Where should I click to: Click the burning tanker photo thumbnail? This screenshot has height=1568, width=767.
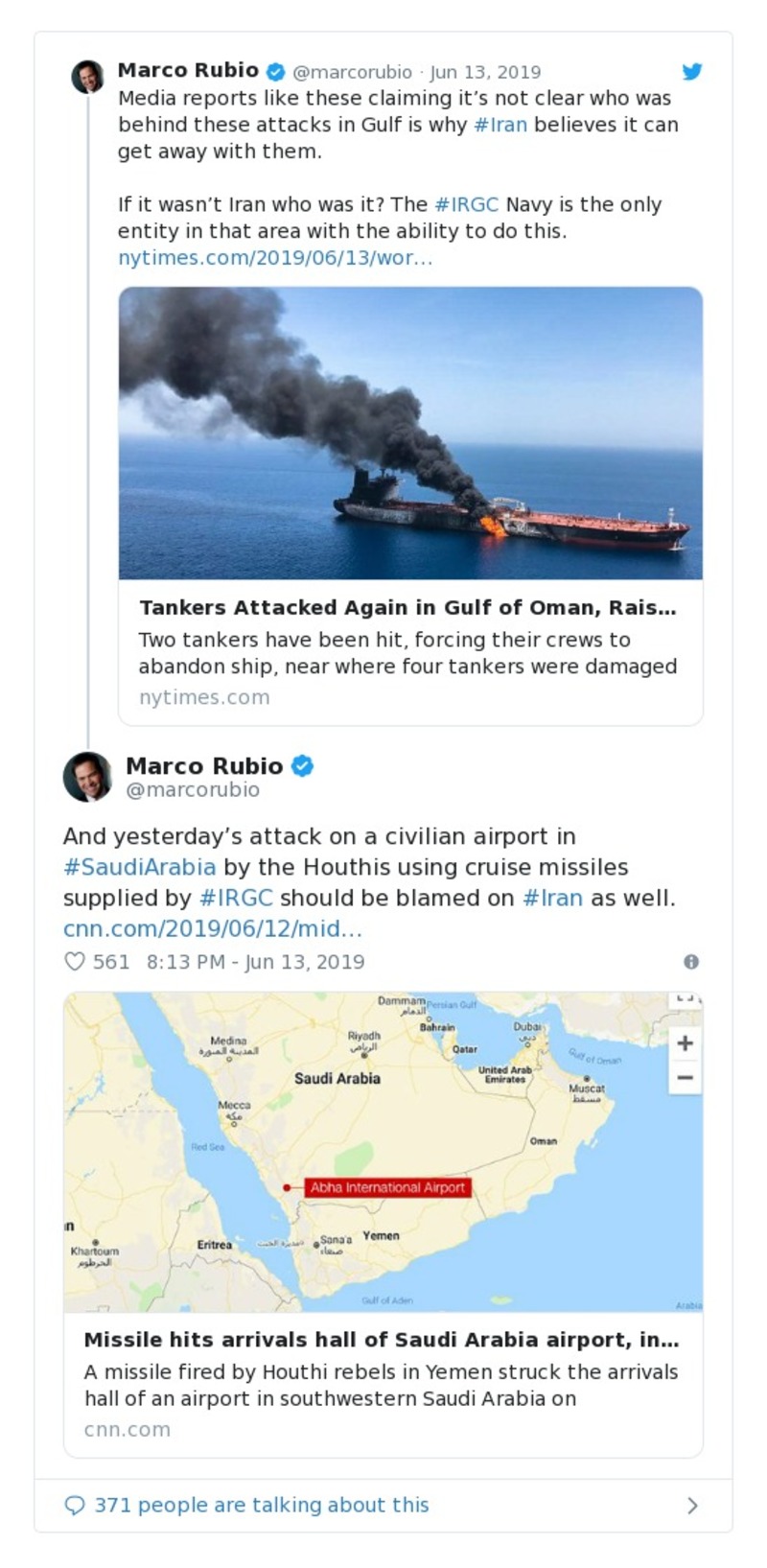[410, 432]
